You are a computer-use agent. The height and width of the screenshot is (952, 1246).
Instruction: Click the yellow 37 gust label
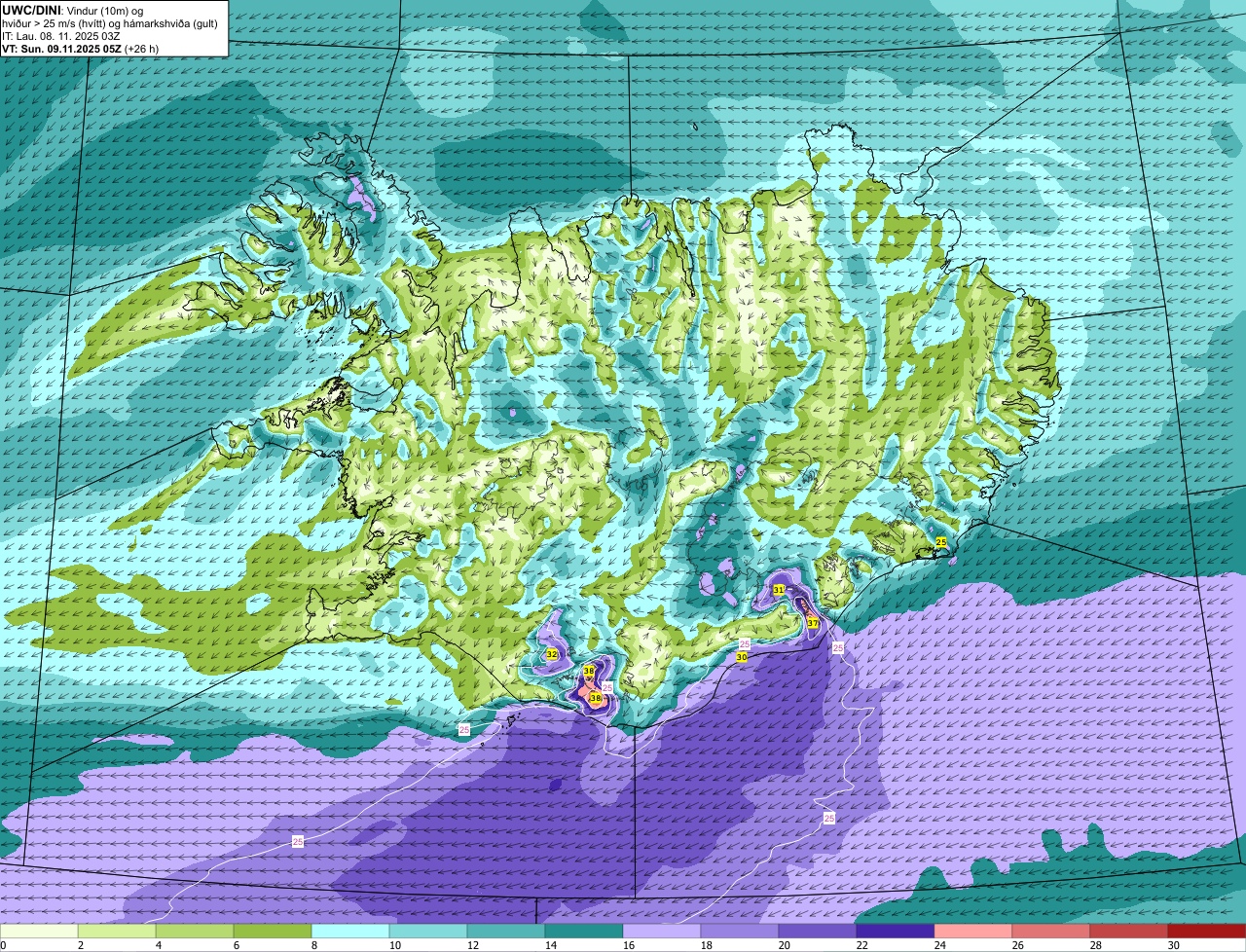point(813,623)
